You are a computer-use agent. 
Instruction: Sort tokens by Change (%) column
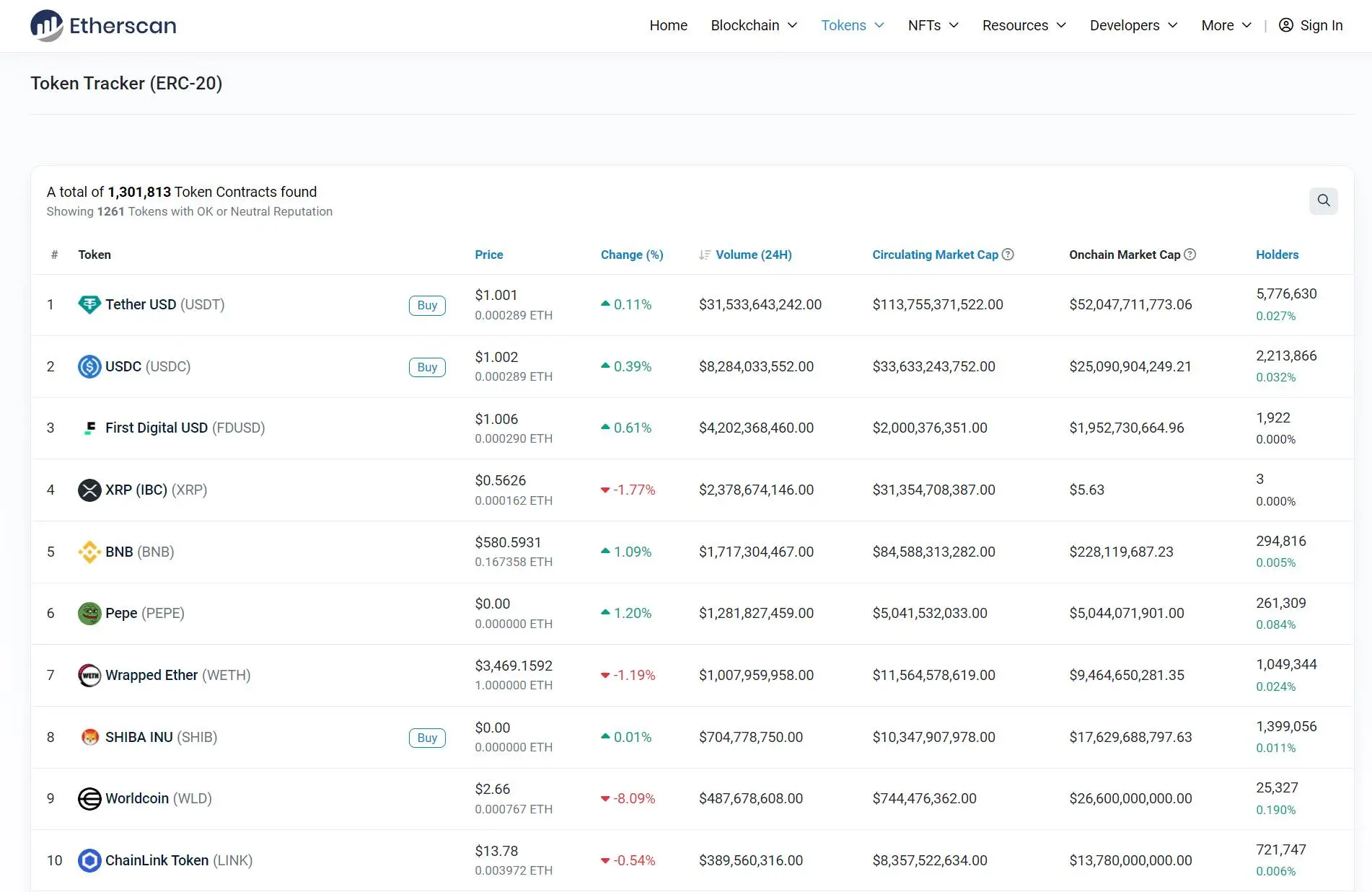(632, 255)
